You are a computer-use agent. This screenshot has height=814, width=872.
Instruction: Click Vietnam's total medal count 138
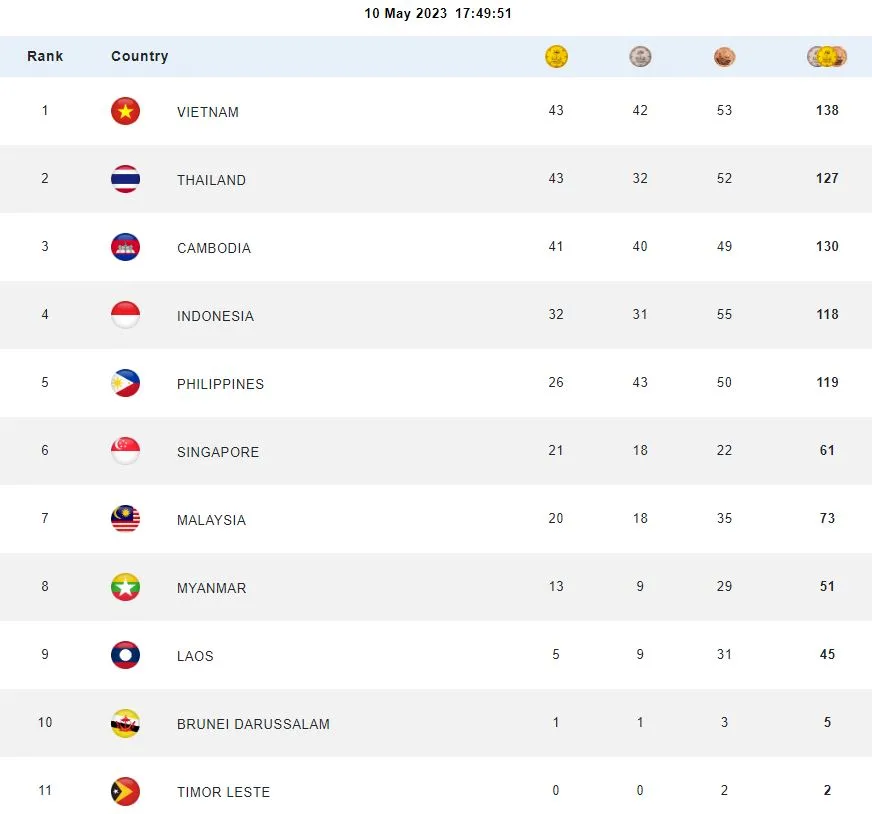tap(827, 111)
